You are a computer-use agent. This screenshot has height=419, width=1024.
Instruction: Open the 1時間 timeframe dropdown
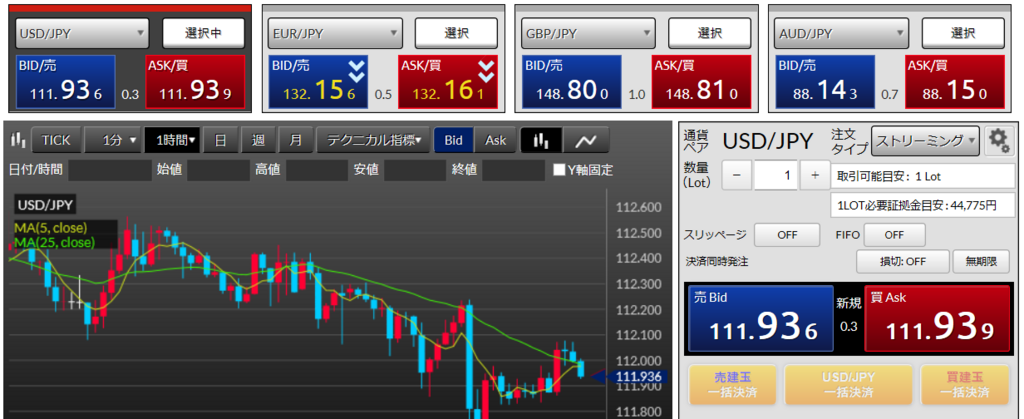[172, 140]
